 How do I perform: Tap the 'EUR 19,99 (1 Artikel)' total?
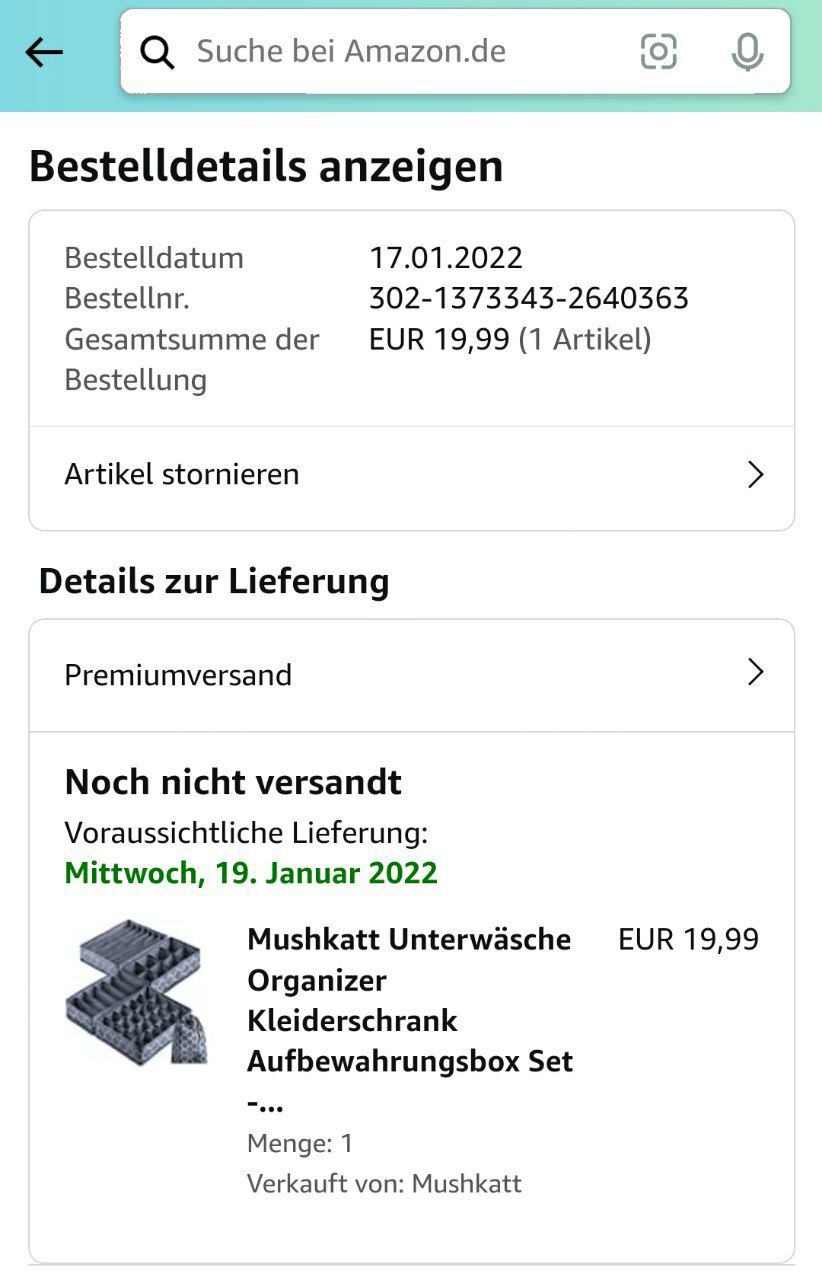click(510, 340)
